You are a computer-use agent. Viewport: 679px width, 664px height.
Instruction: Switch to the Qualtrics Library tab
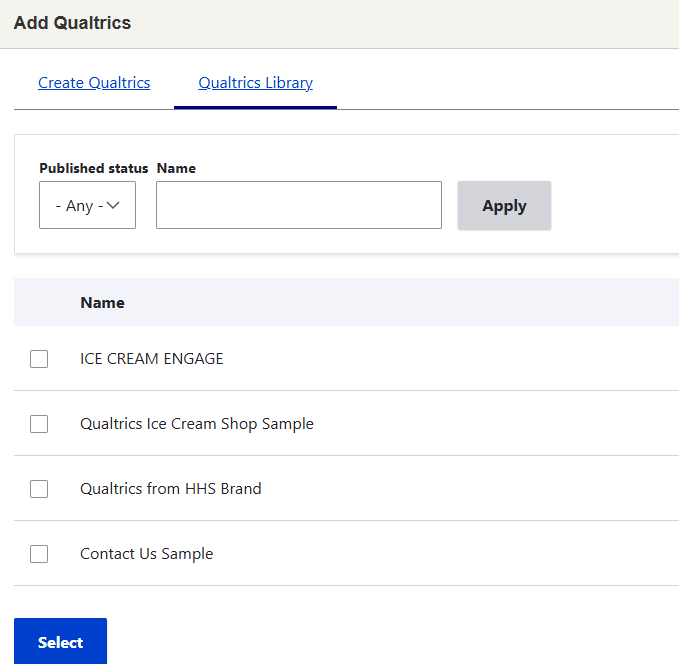[255, 83]
